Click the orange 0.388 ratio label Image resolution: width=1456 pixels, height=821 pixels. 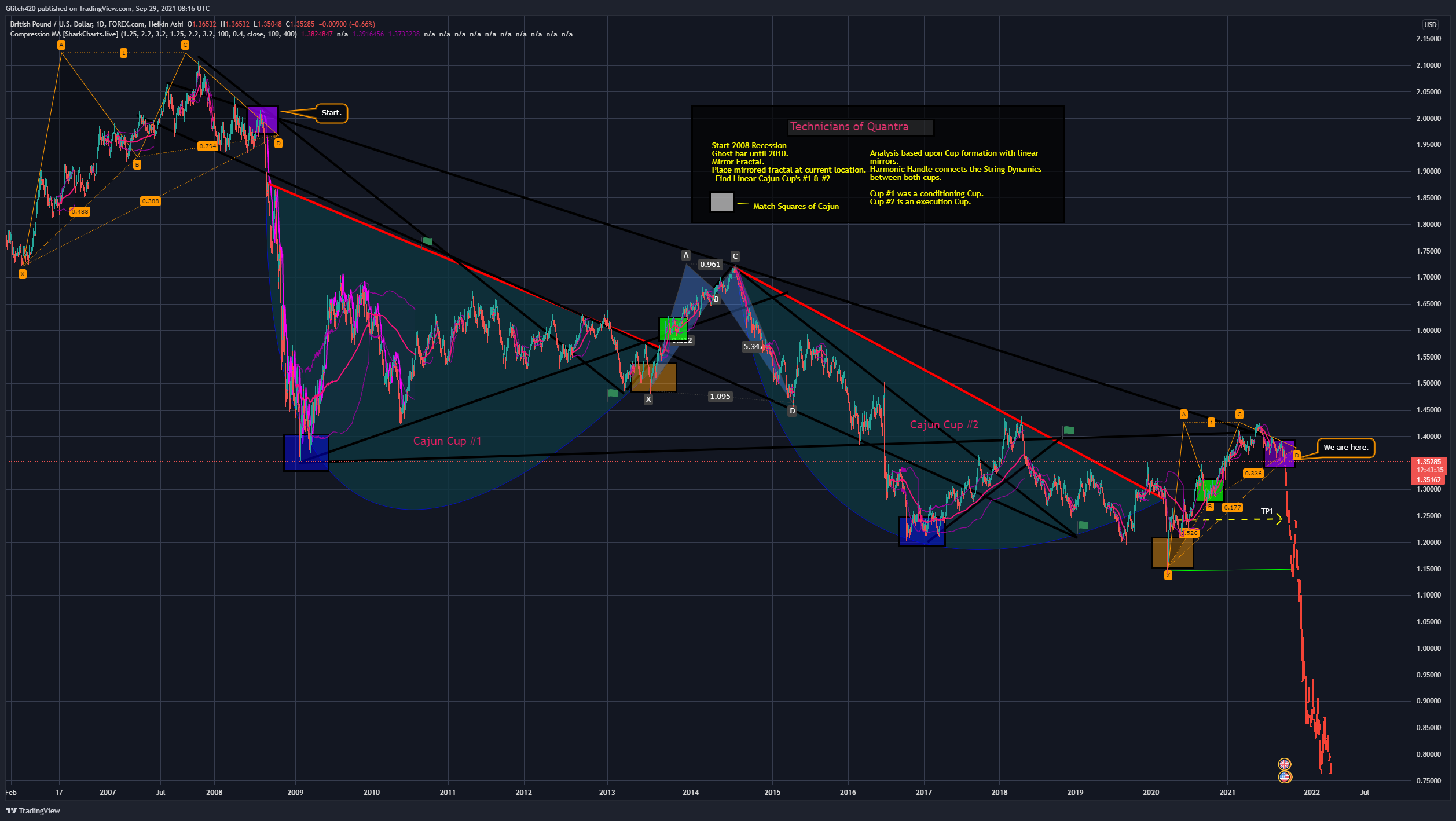pos(151,201)
